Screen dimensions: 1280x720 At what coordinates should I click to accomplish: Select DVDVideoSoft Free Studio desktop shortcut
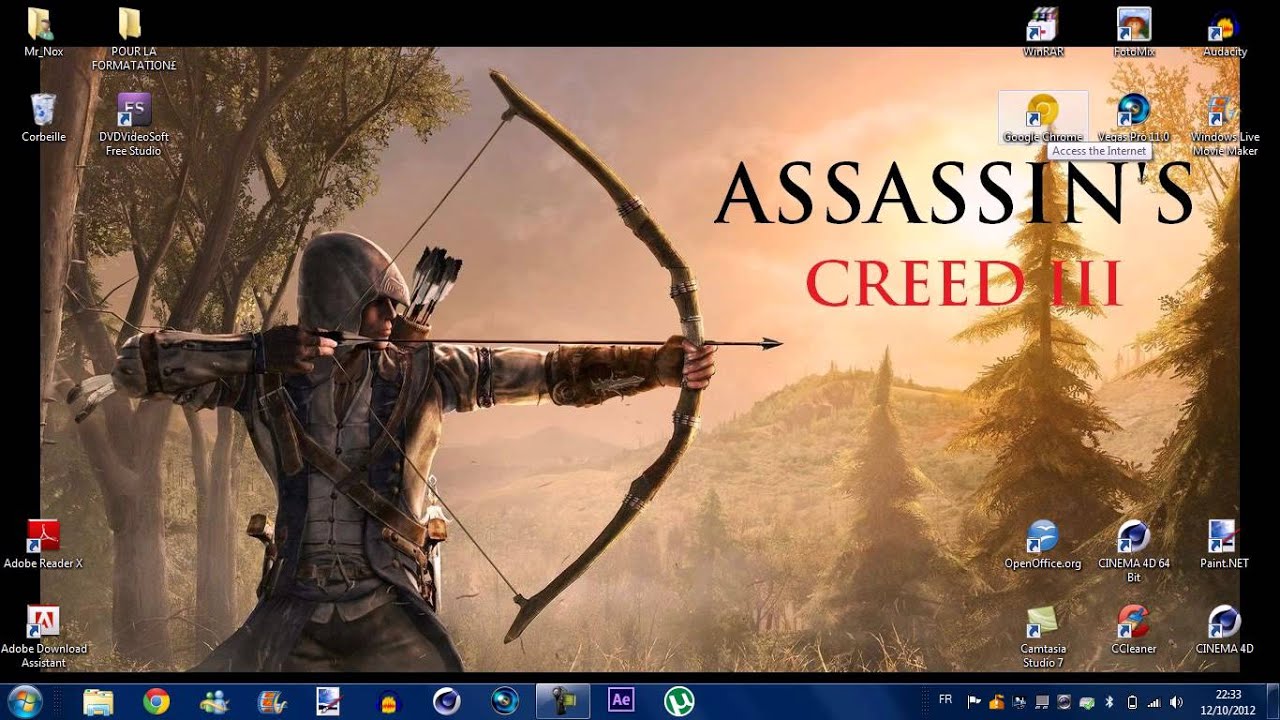133,124
